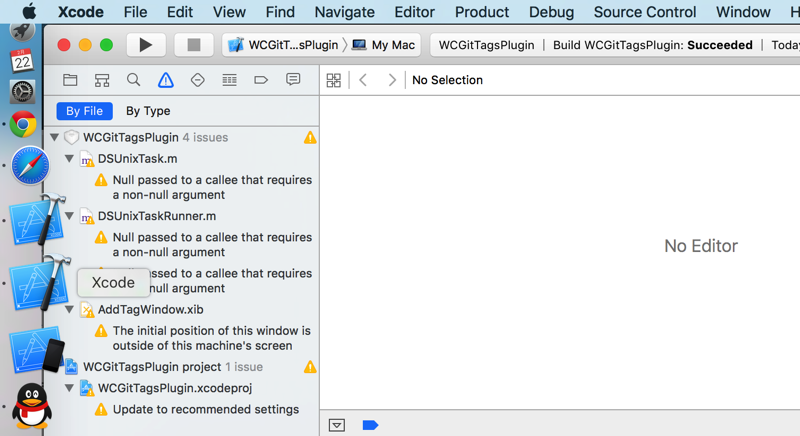Screen dimensions: 800x436
Task: Open the Breakpoint navigator icon
Action: 261,80
